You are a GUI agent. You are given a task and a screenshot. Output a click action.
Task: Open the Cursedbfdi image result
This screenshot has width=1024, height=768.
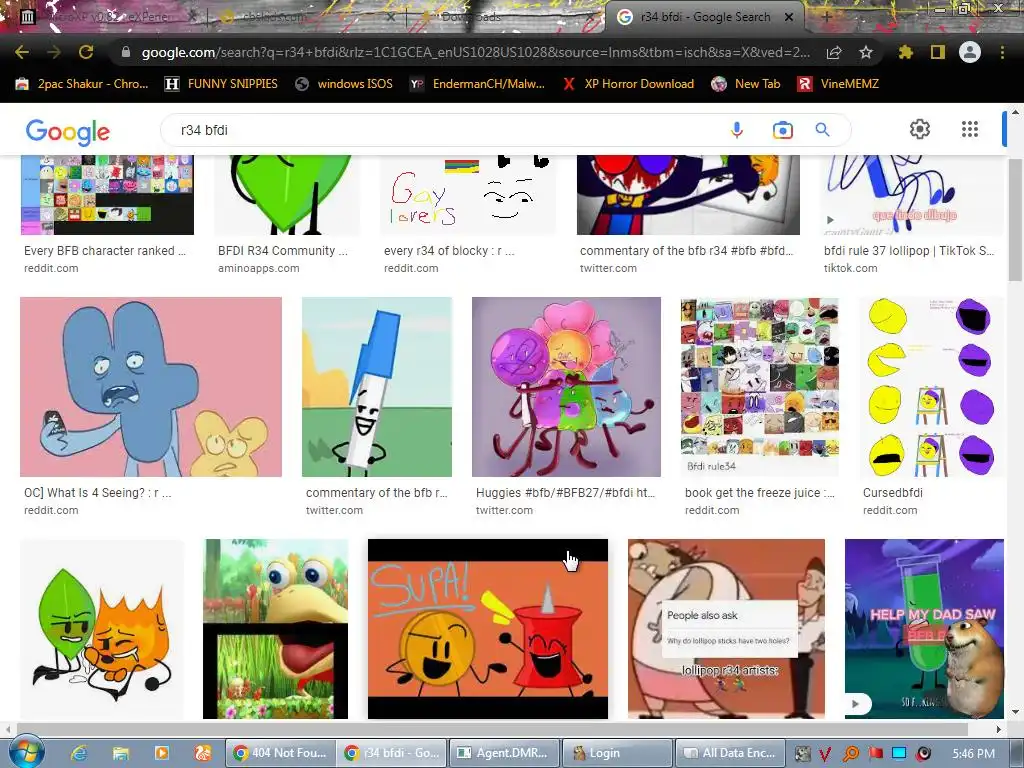[931, 387]
